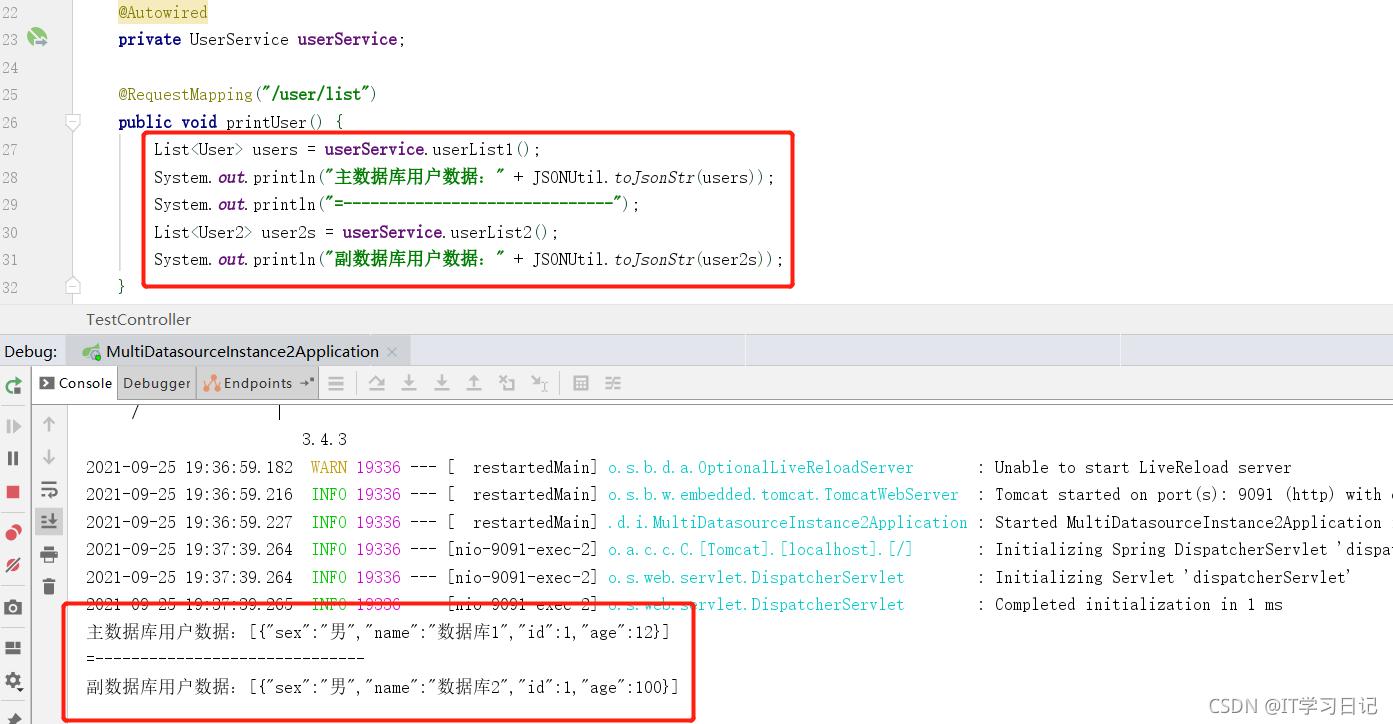Jump up the console stack trace
The height and width of the screenshot is (724, 1393).
click(x=49, y=425)
